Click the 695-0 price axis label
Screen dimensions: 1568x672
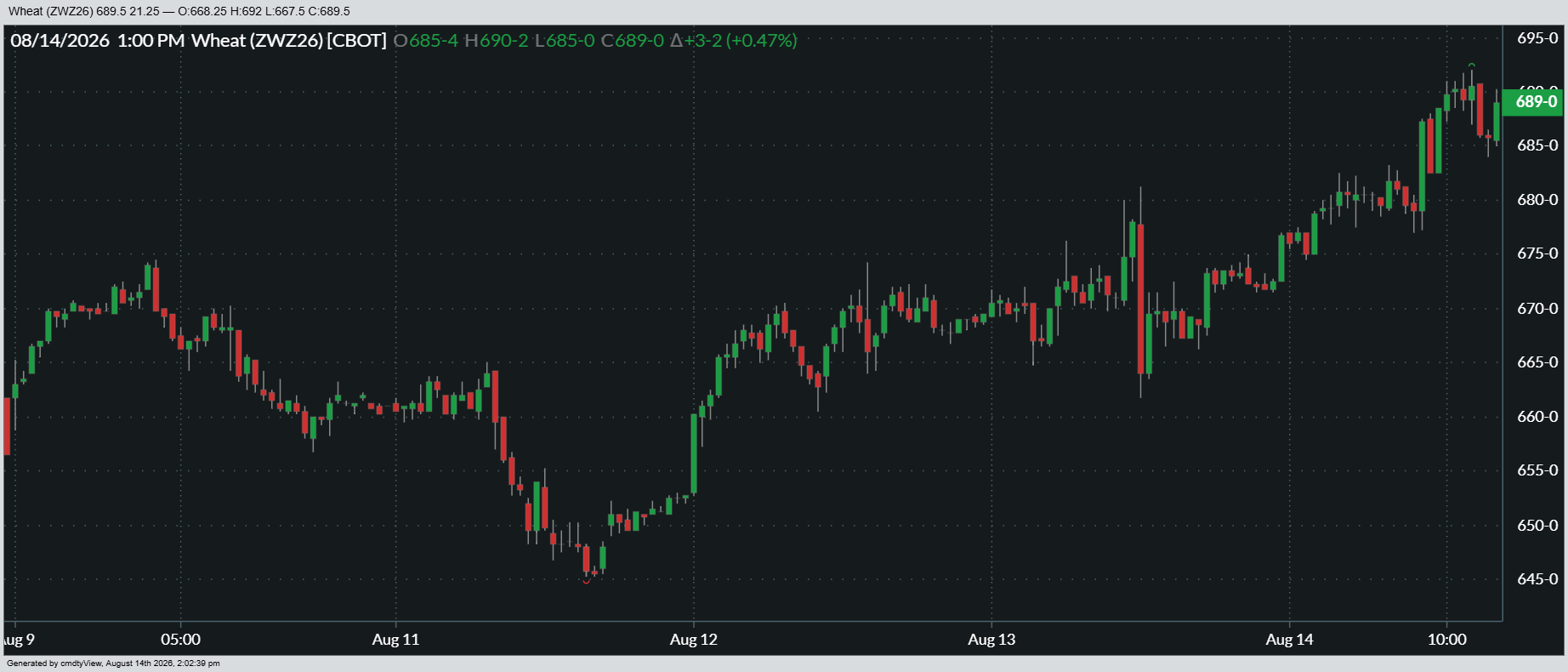[x=1537, y=38]
